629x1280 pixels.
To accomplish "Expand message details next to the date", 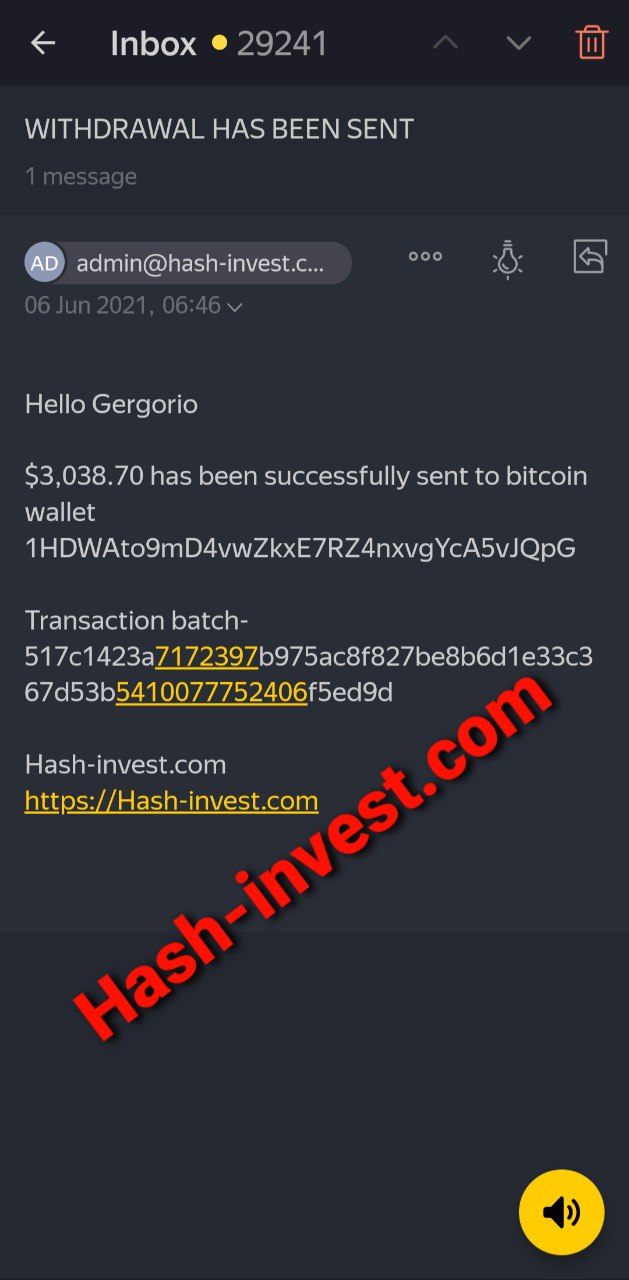I will pos(235,307).
